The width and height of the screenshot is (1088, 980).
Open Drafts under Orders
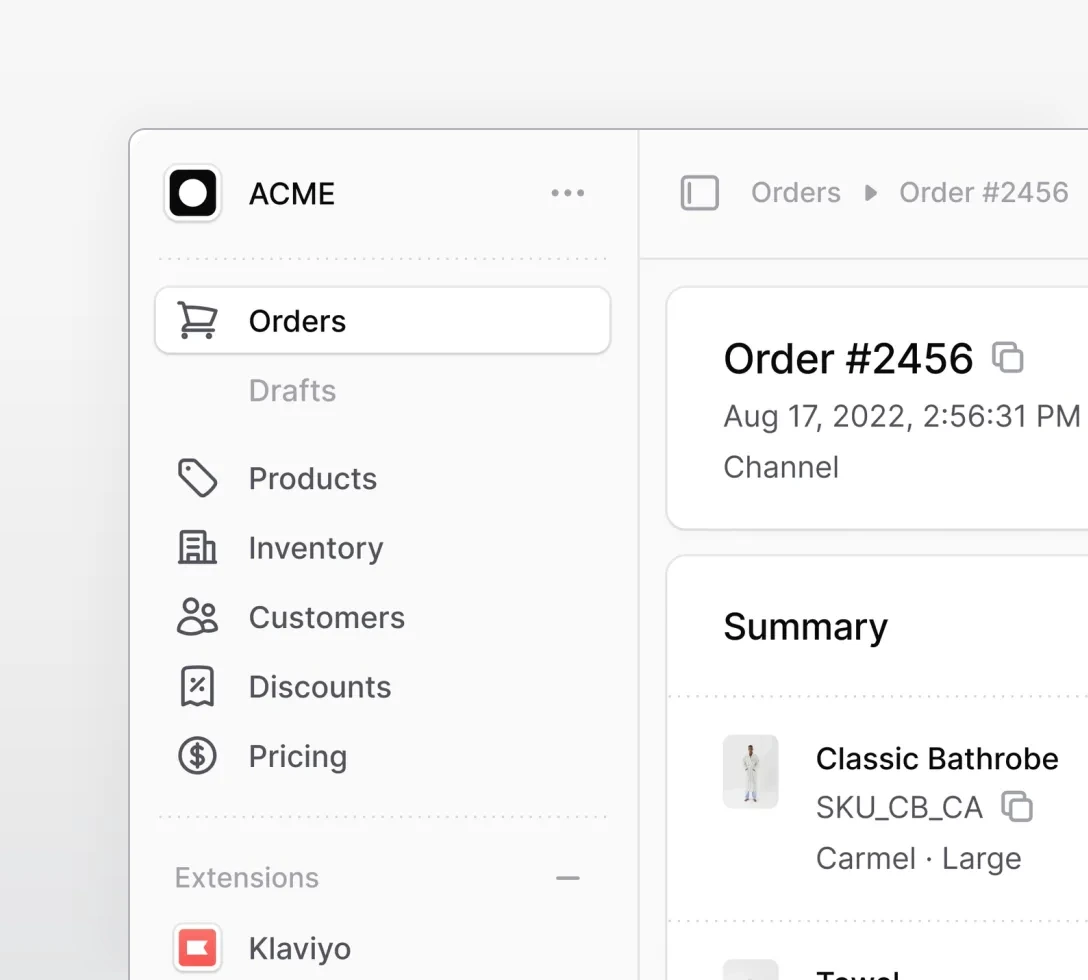click(x=292, y=391)
